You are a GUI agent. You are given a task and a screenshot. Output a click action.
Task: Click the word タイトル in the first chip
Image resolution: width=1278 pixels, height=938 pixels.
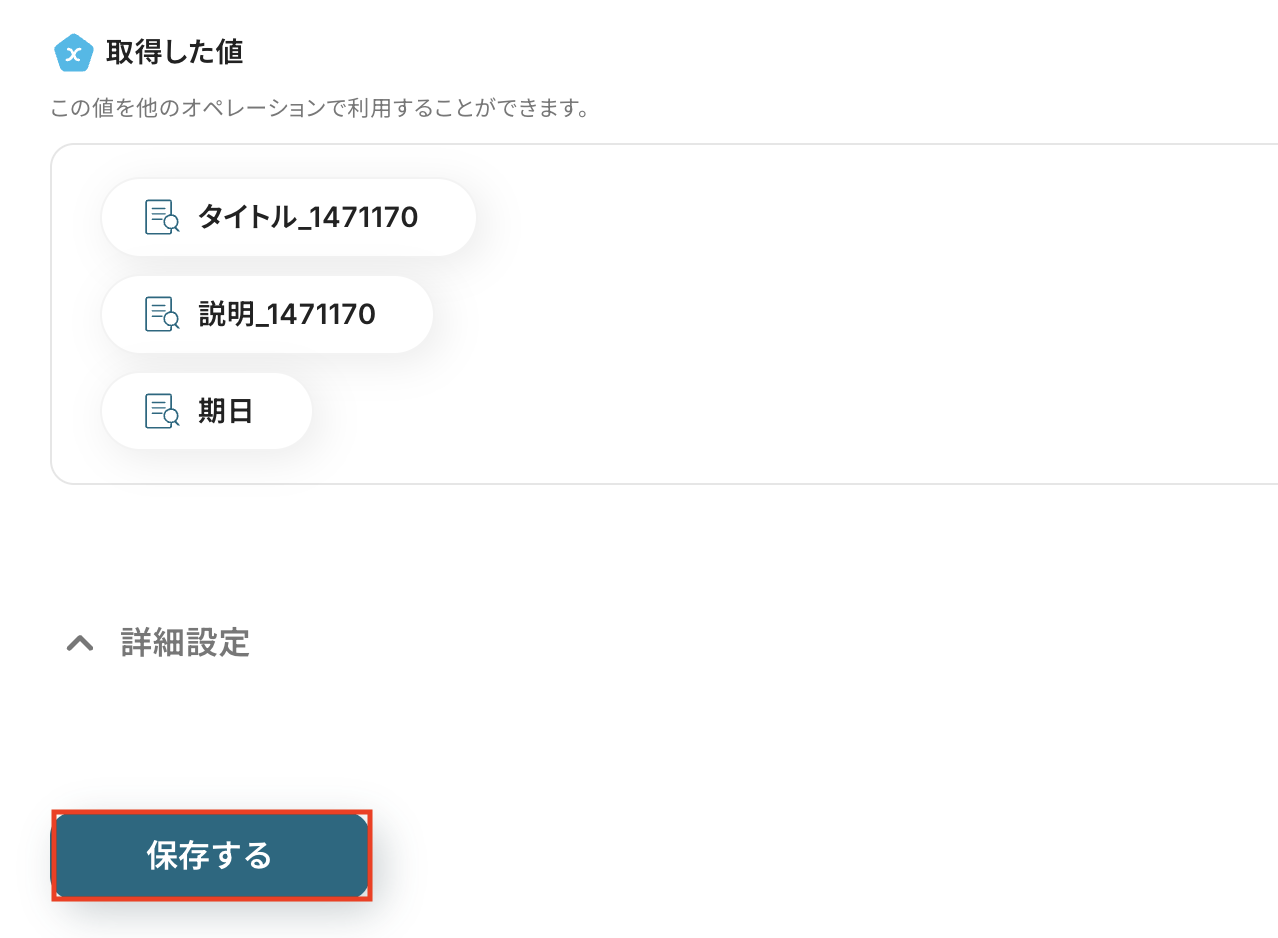point(241,217)
